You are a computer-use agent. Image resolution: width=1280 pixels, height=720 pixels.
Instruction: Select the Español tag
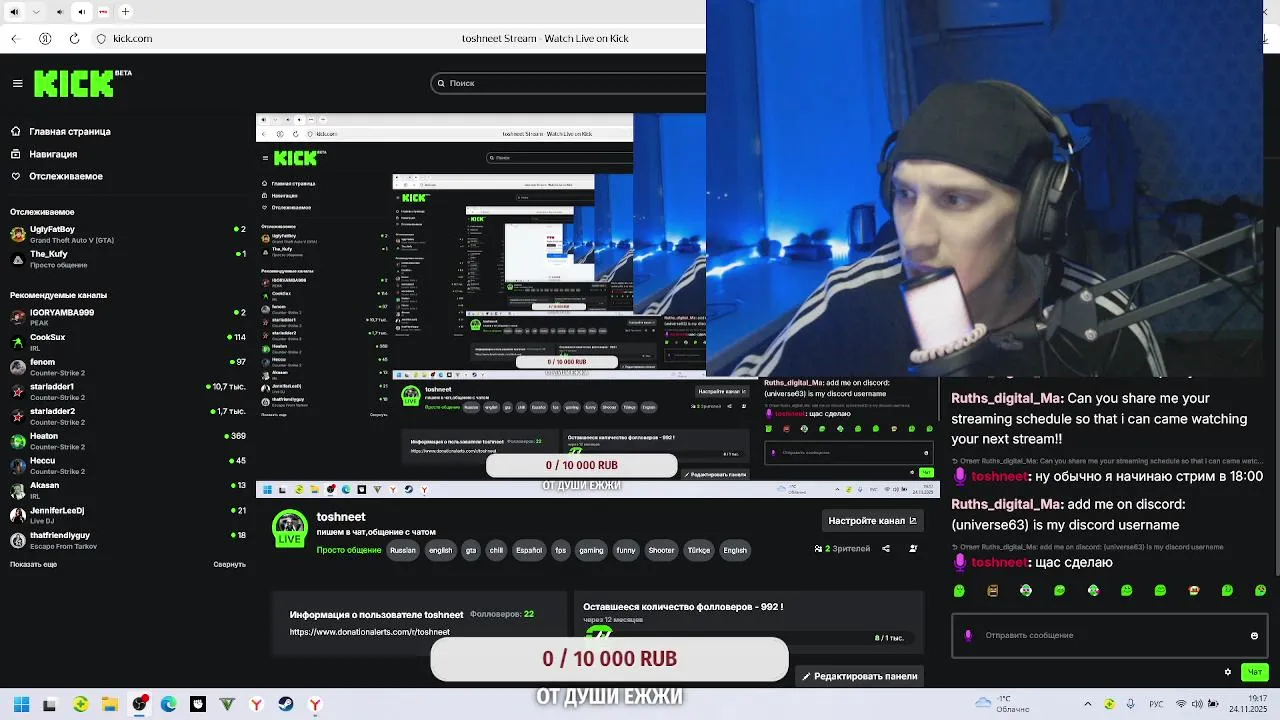pyautogui.click(x=528, y=550)
